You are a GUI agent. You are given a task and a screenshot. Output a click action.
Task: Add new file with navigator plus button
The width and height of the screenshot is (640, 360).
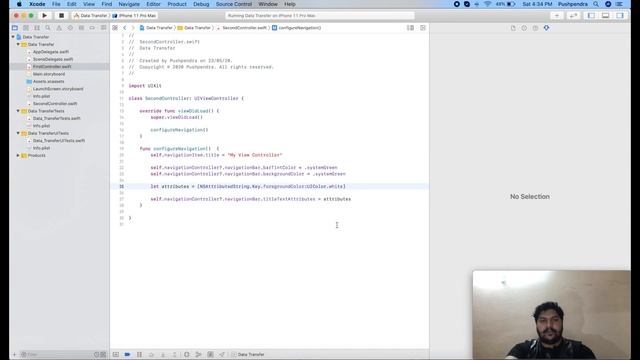(14, 354)
